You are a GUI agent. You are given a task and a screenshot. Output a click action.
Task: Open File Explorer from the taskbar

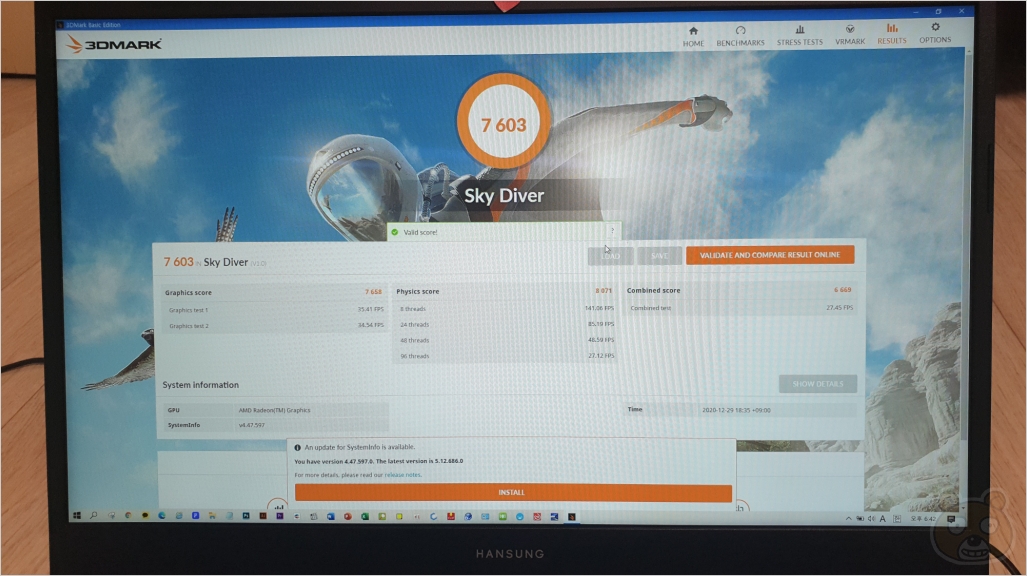point(212,516)
